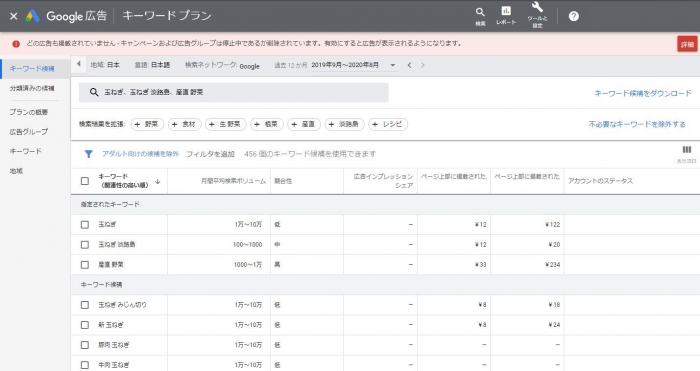Add 産直 chip to broaden search

[x=304, y=124]
